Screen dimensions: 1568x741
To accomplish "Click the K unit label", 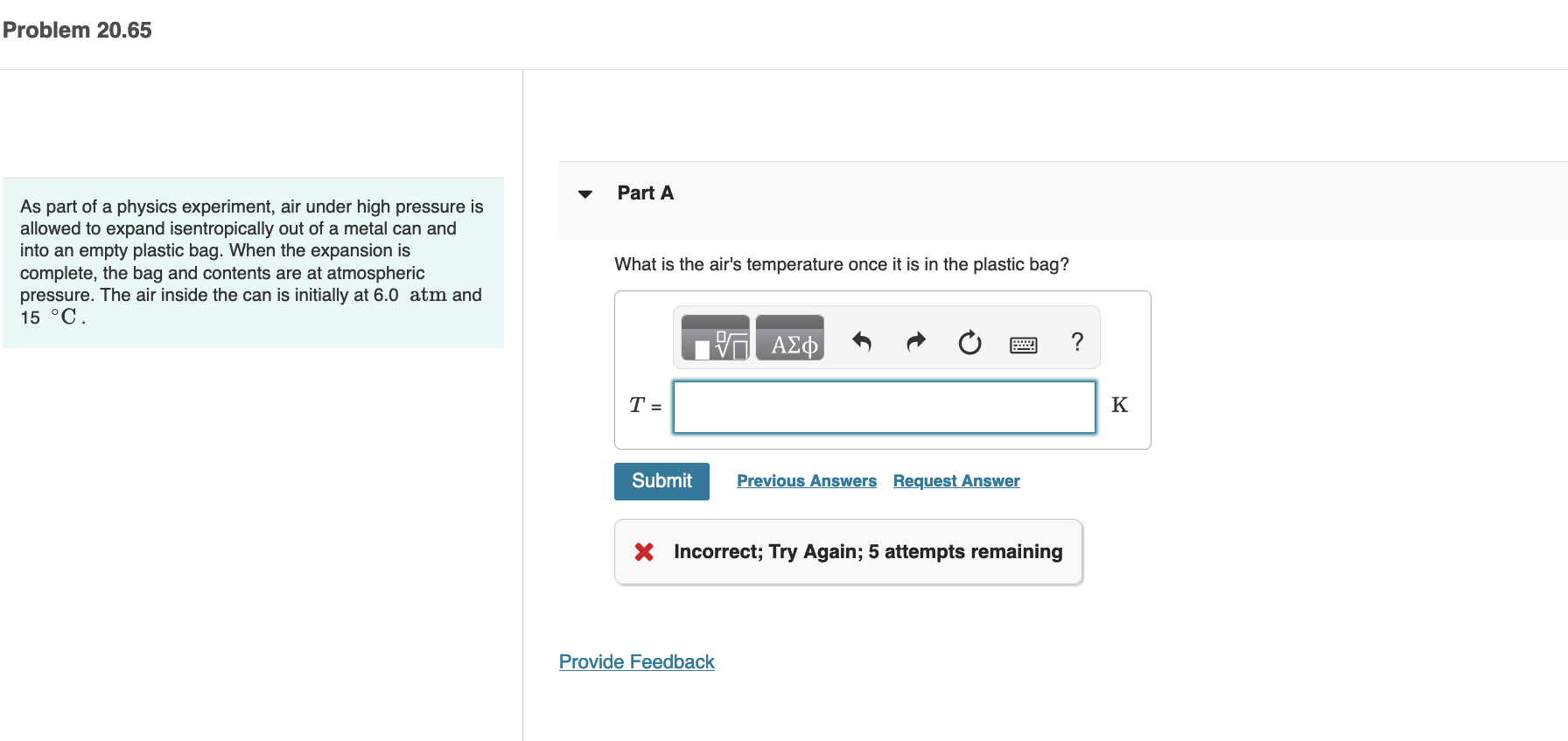I will [1119, 405].
